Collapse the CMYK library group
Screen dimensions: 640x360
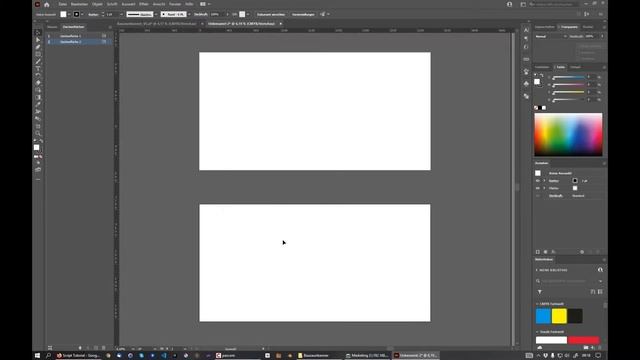coord(537,304)
